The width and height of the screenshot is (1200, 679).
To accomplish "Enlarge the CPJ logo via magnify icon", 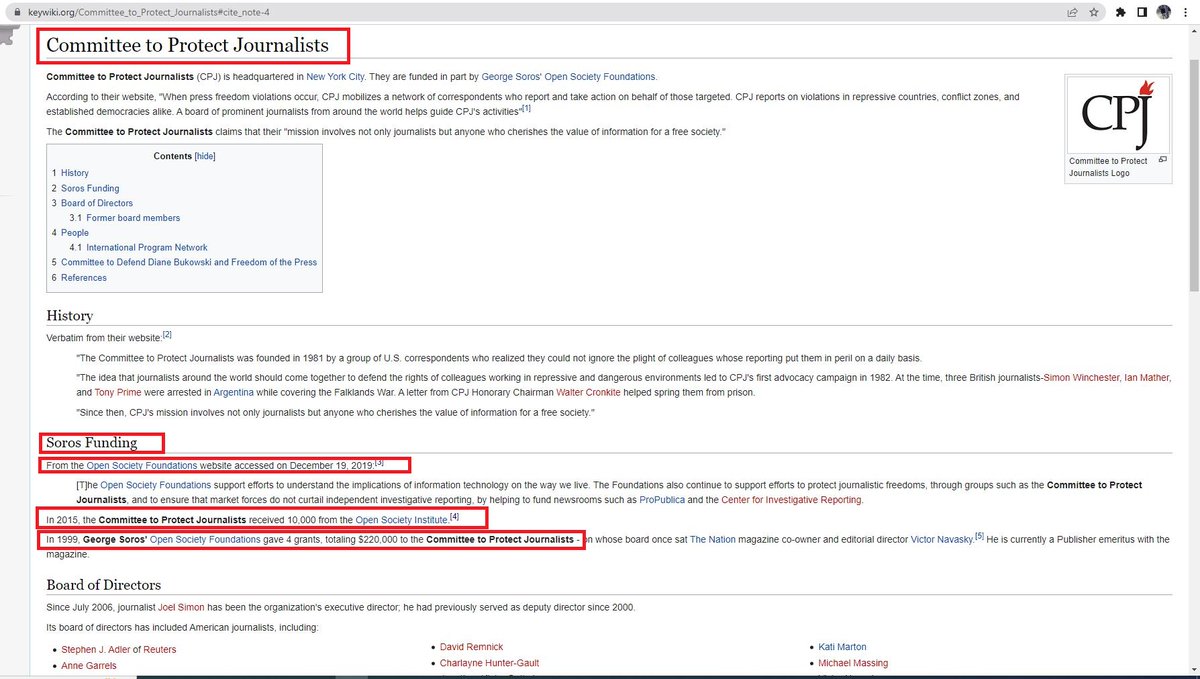I will 1162,160.
